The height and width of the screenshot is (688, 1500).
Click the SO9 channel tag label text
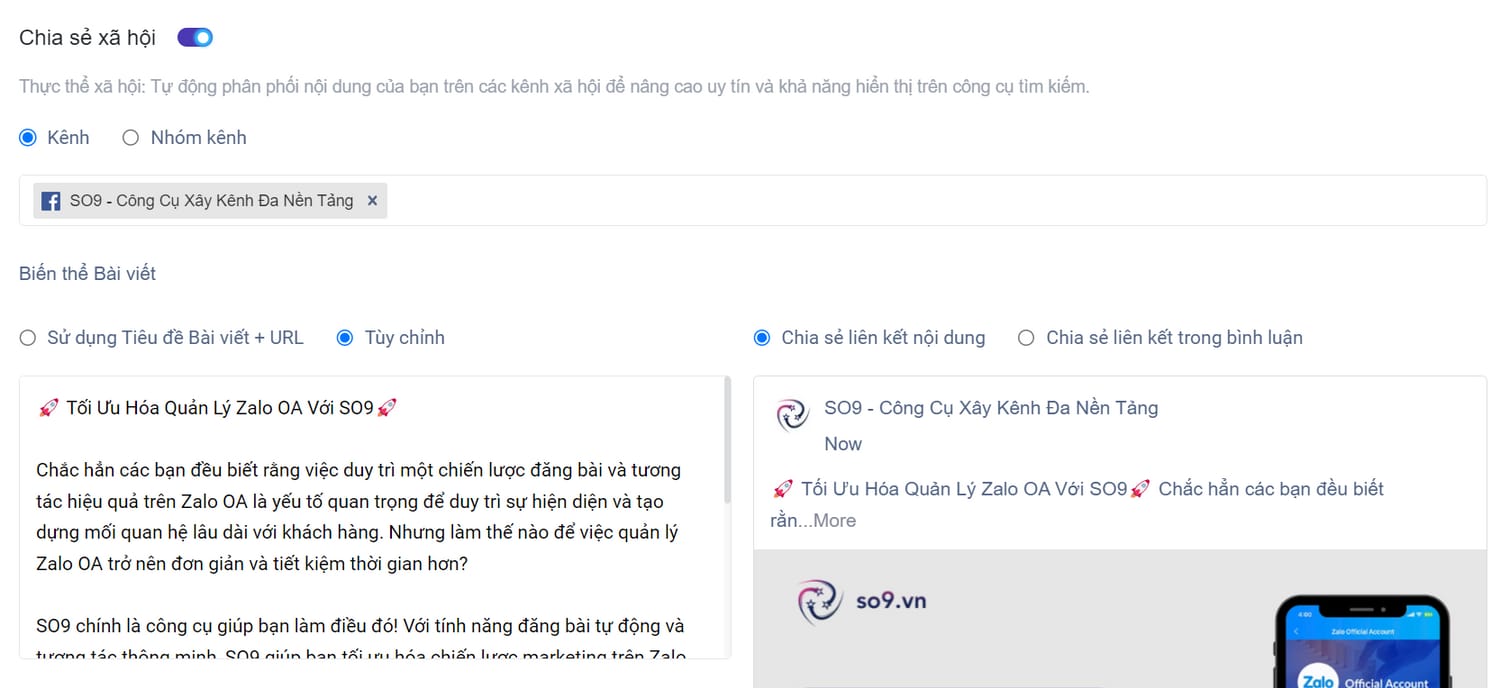pyautogui.click(x=211, y=200)
